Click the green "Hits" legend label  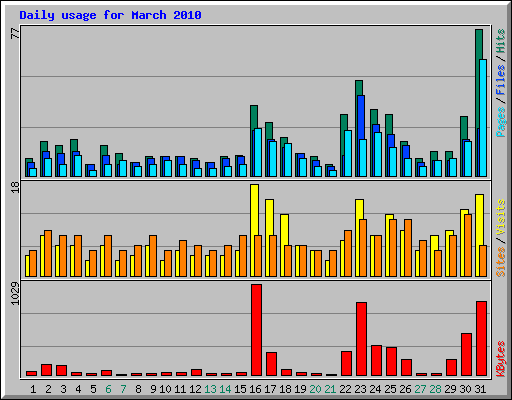[x=500, y=41]
